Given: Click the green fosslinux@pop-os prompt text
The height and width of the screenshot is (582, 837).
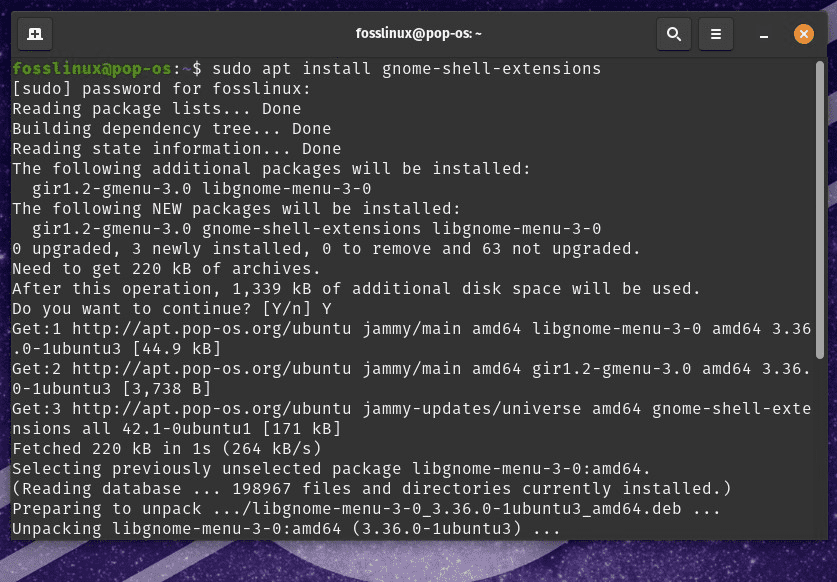Looking at the screenshot, I should [x=92, y=69].
